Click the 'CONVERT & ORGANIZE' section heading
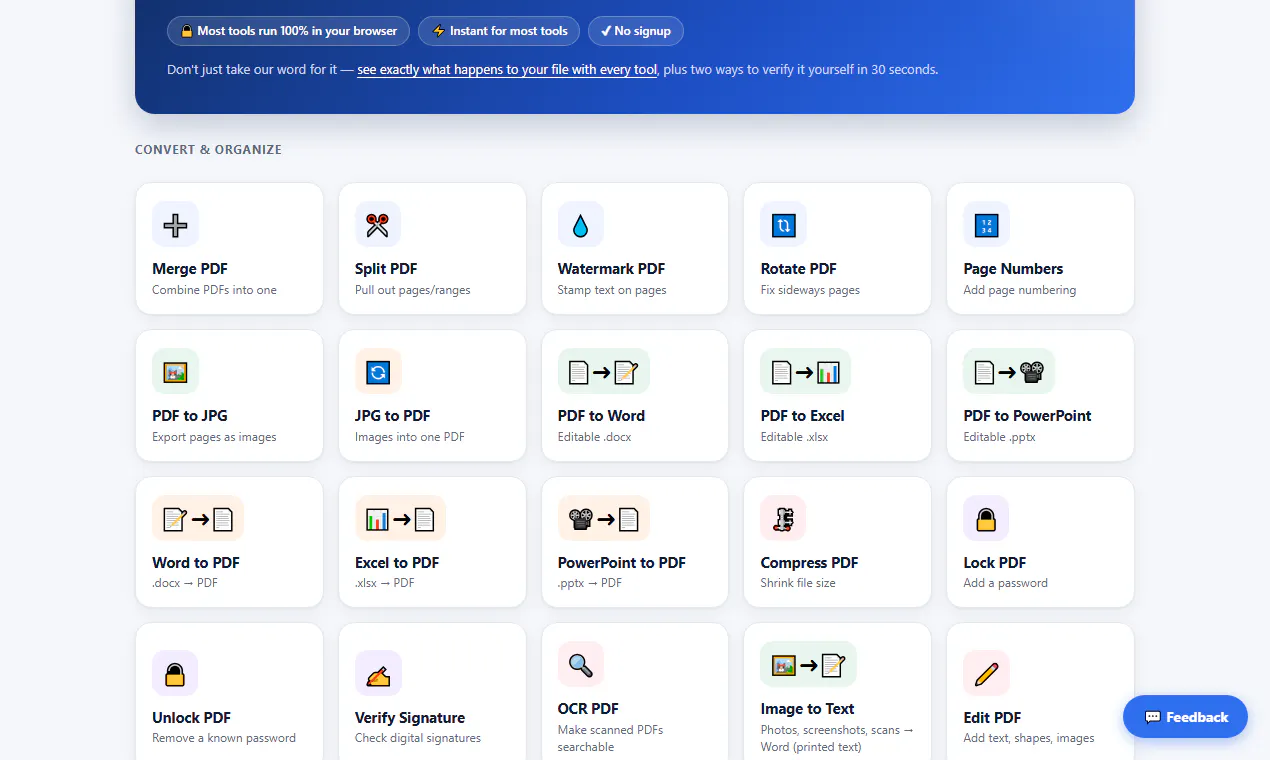 (208, 150)
